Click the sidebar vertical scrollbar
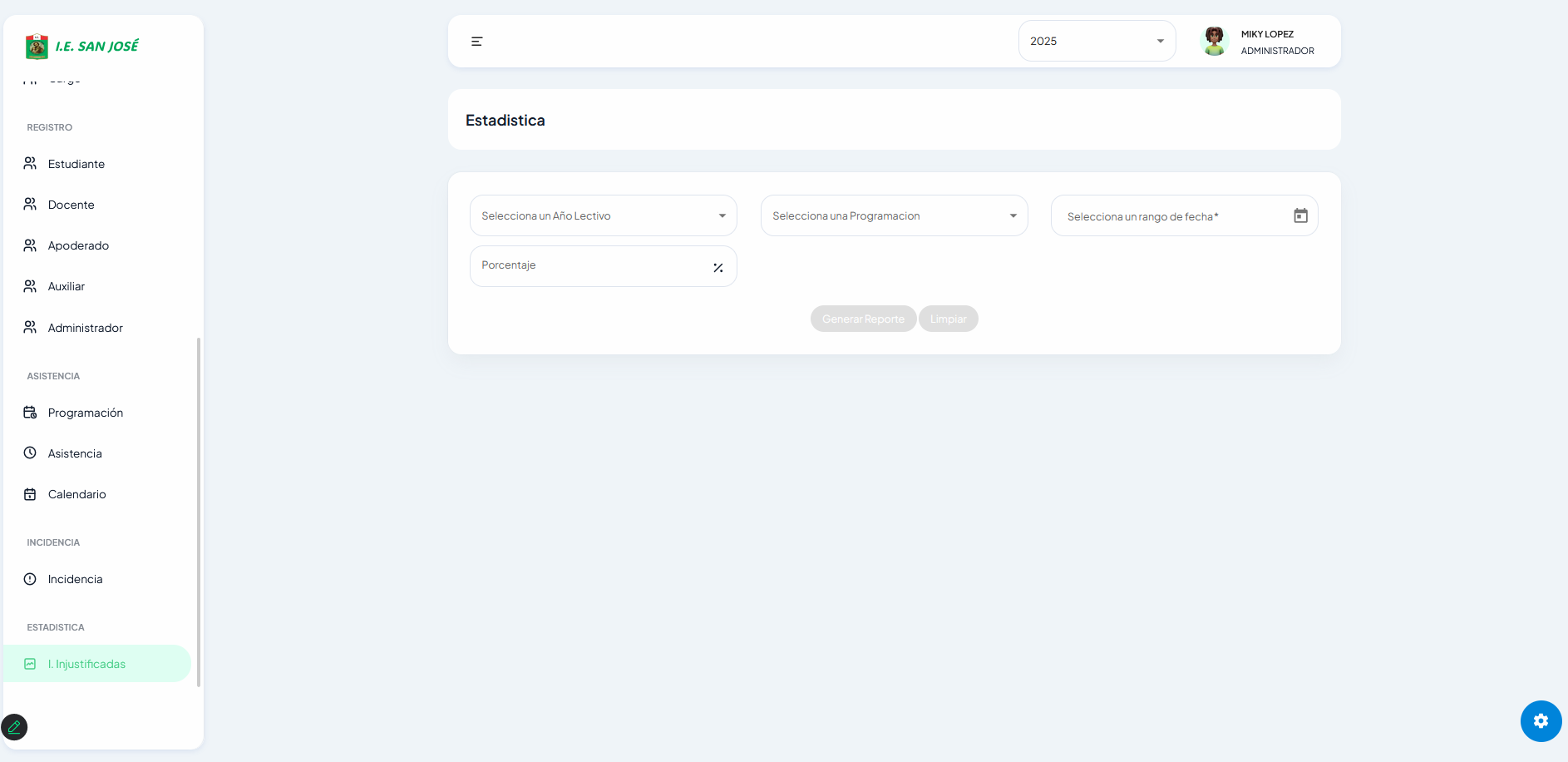Screen dimensions: 1568x762 (x=198, y=512)
